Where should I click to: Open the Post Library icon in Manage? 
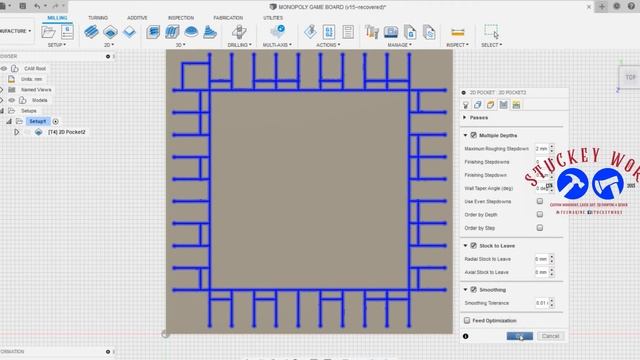[x=410, y=31]
